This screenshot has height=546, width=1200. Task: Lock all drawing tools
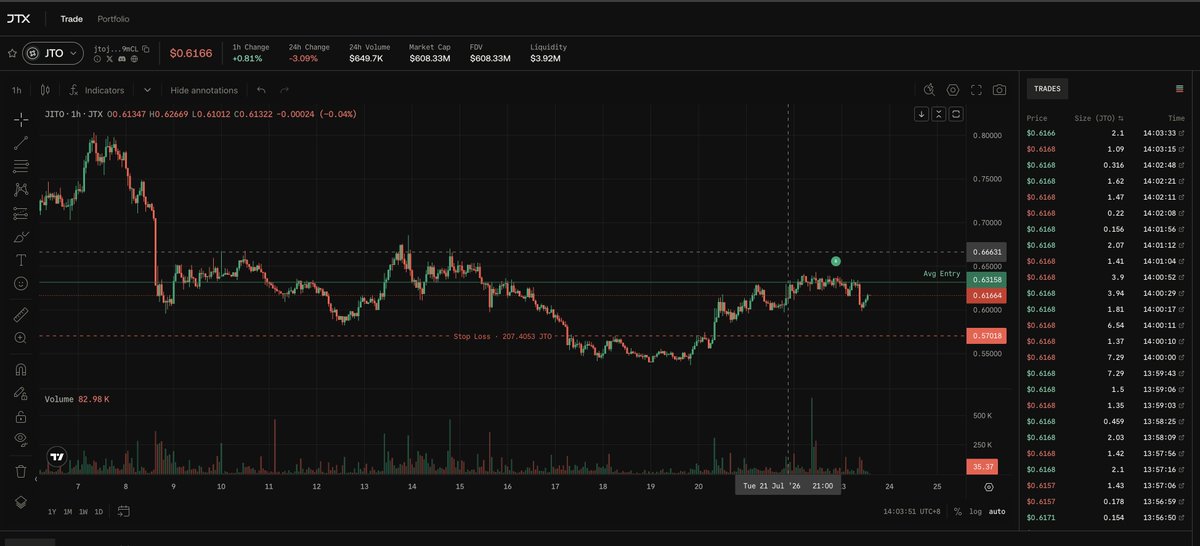21,416
